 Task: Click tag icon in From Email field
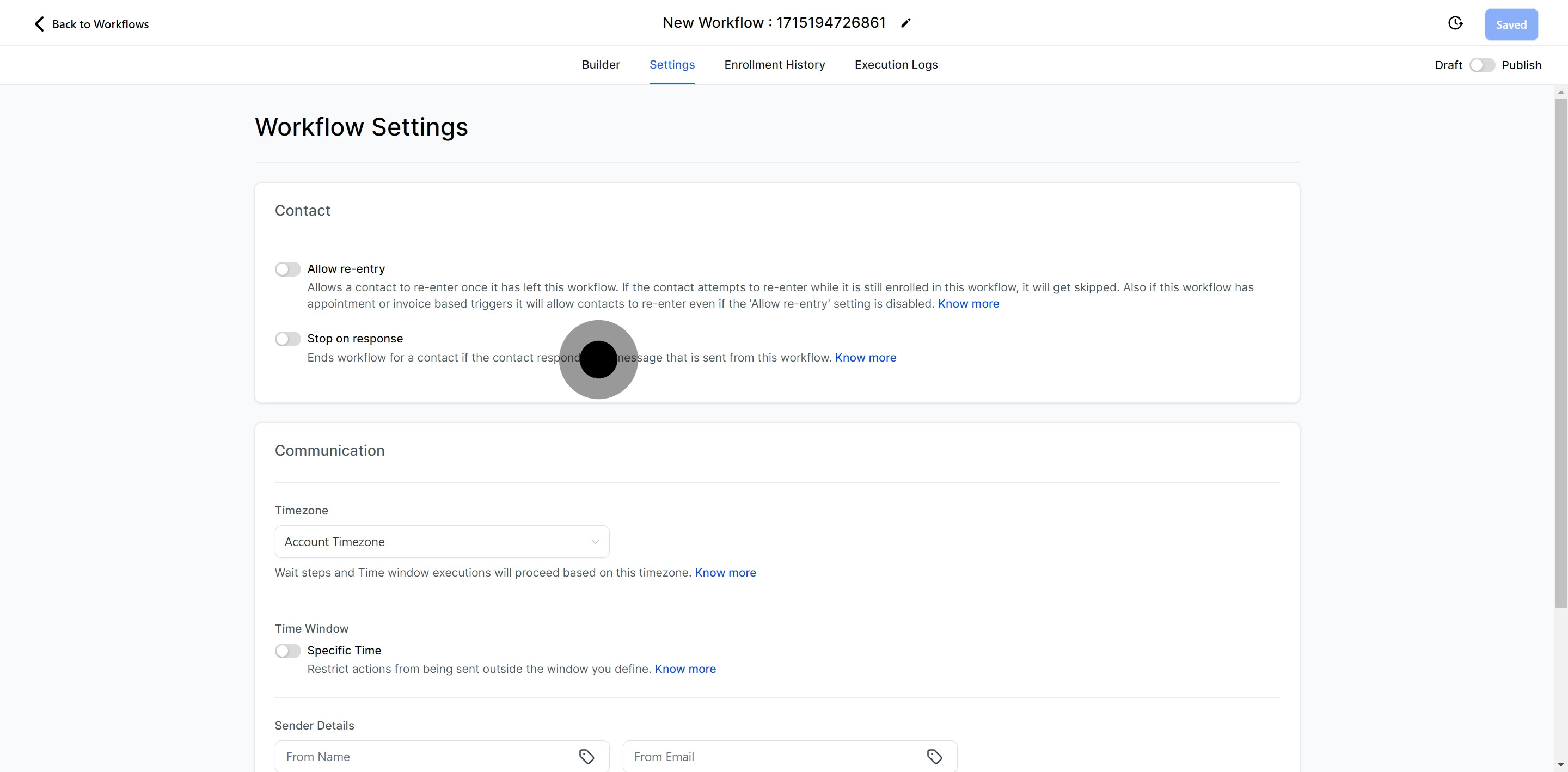(x=934, y=756)
